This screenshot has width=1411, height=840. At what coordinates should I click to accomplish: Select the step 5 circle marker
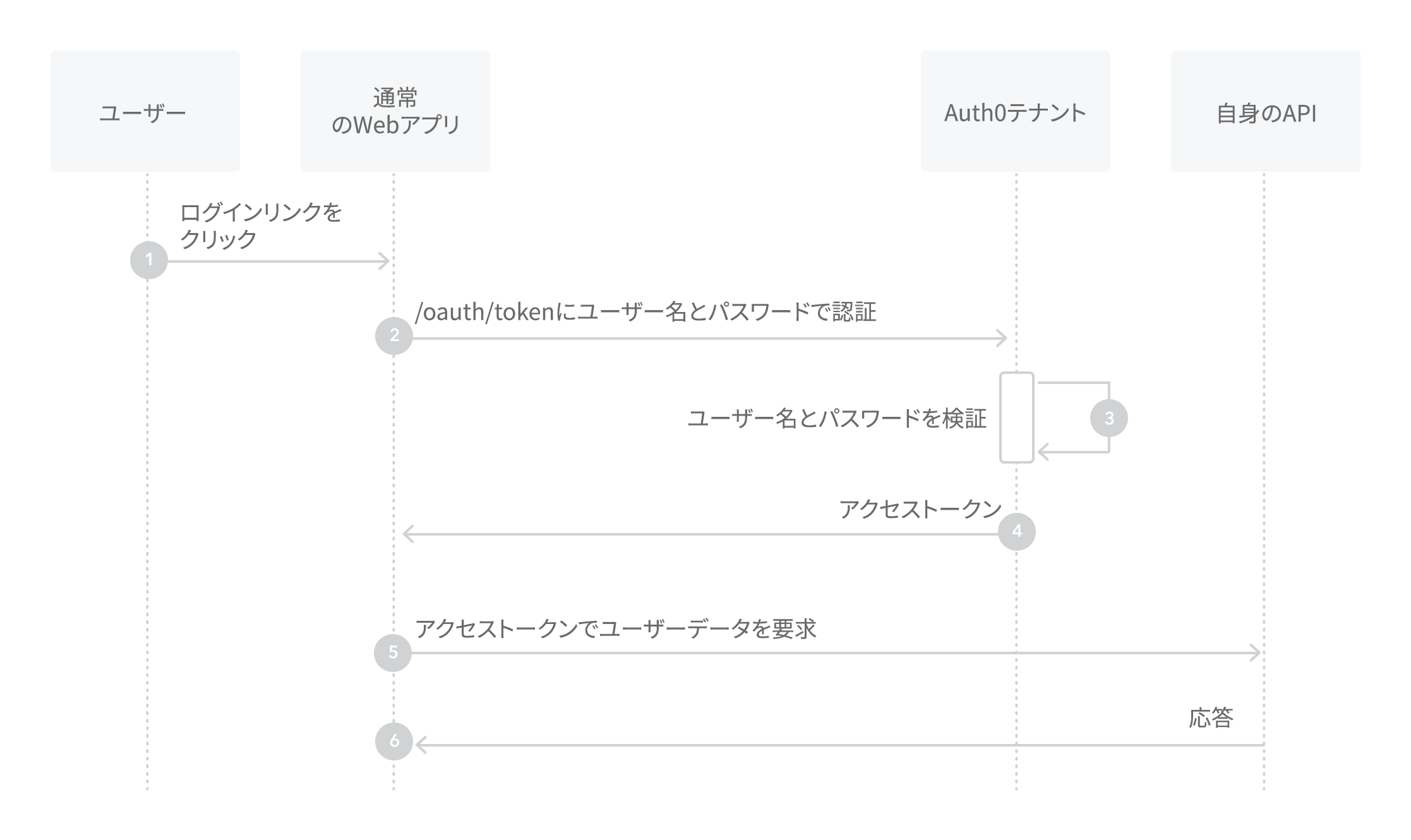click(393, 652)
